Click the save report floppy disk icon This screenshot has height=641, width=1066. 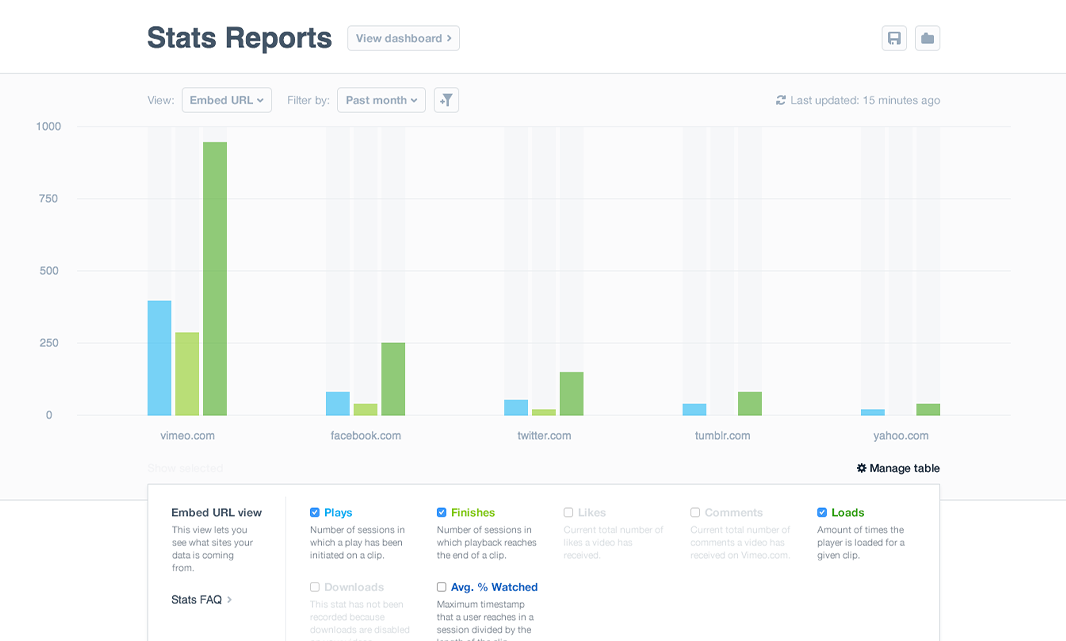[894, 38]
